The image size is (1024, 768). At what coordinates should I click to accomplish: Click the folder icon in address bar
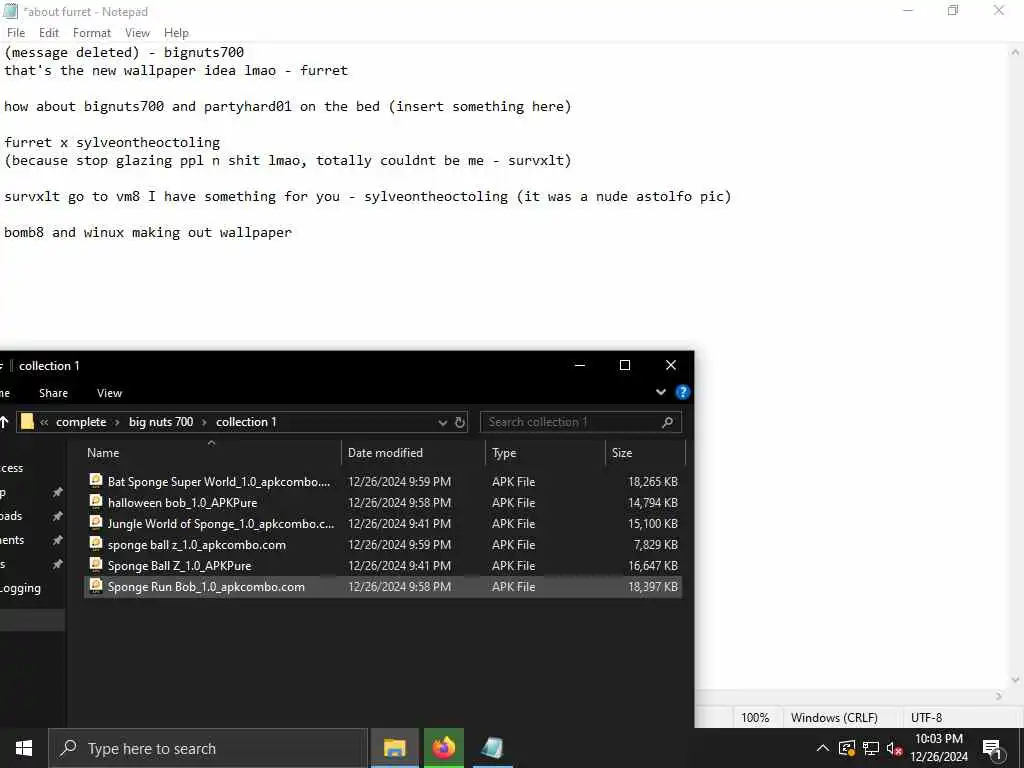point(27,422)
